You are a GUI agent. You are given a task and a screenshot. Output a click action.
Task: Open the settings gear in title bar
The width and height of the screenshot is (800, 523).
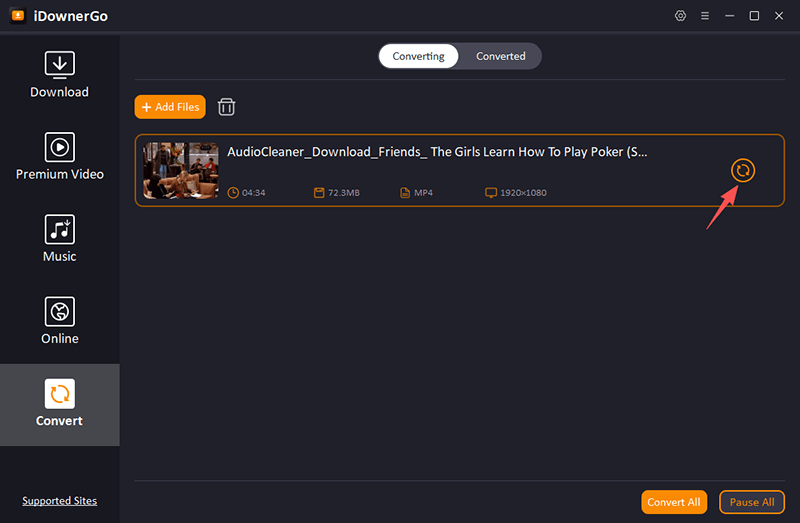(x=681, y=16)
